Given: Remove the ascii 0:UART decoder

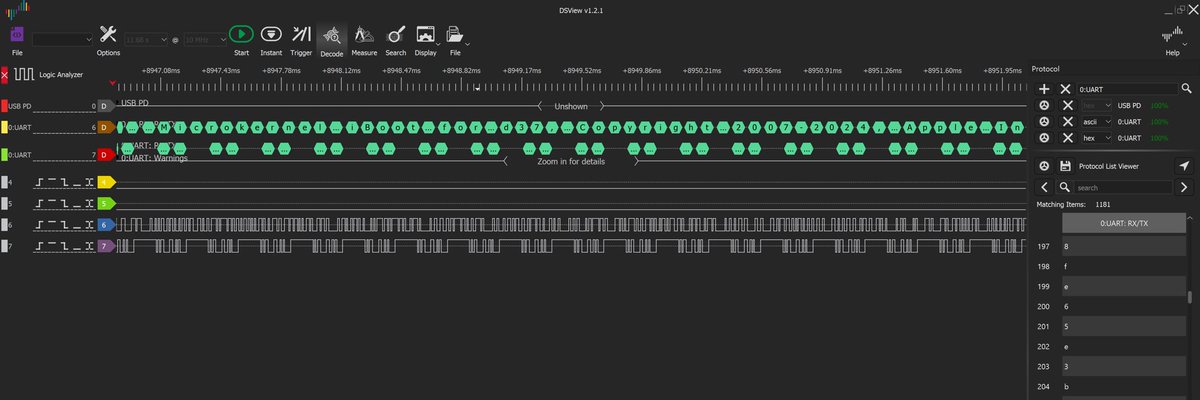Looking at the screenshot, I should 1067,121.
